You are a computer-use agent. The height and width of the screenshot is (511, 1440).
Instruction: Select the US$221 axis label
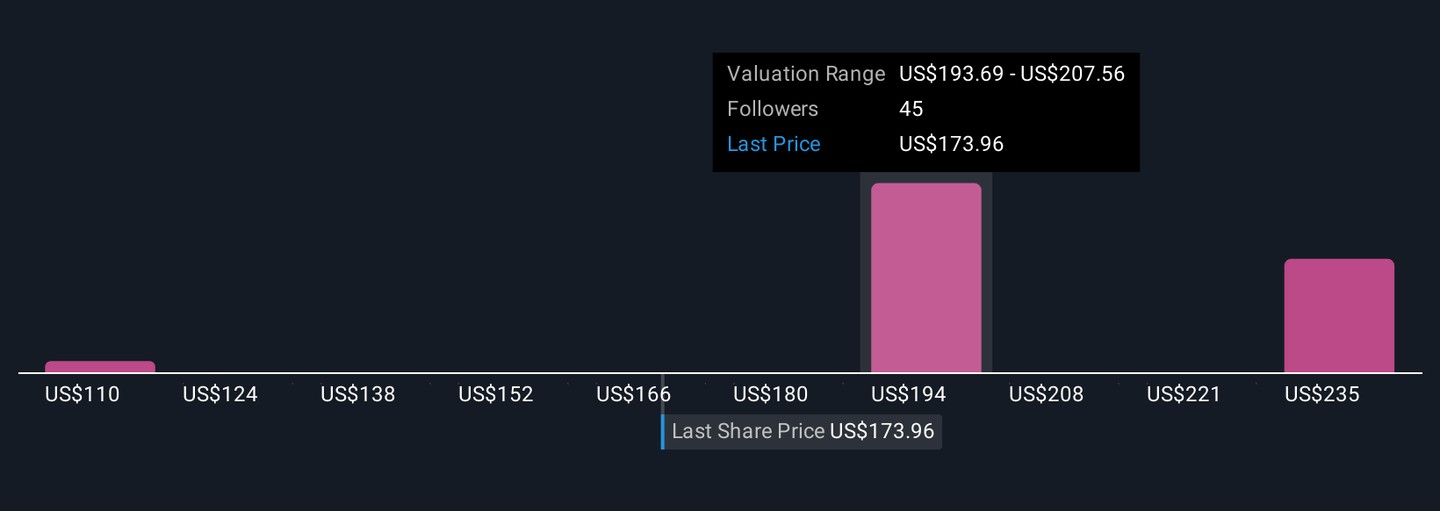coord(1184,394)
